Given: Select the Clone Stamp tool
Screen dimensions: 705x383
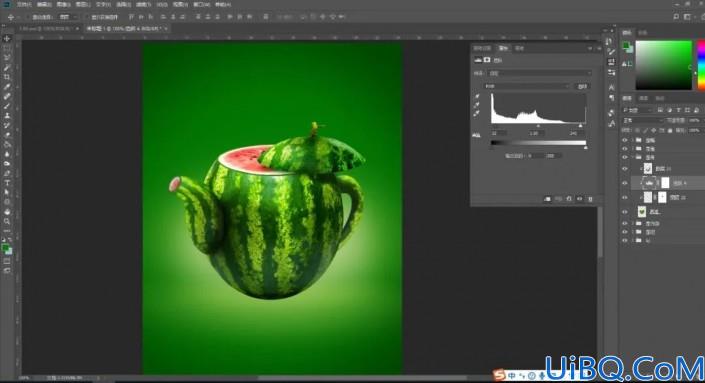Looking at the screenshot, I should [x=7, y=116].
